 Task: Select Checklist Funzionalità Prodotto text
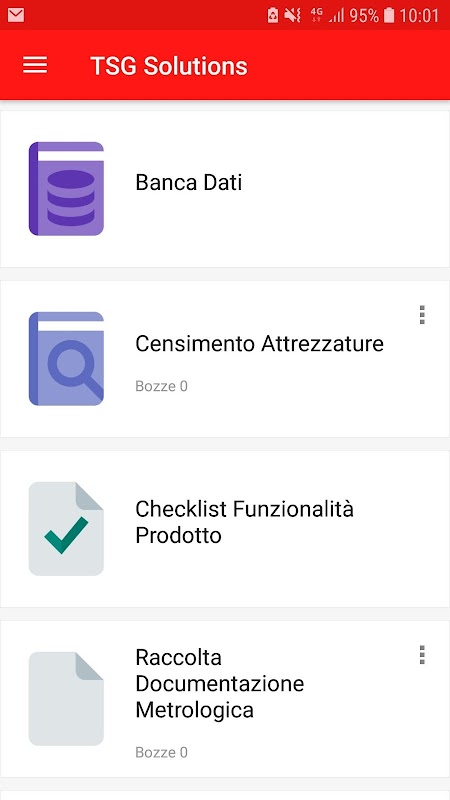click(244, 522)
